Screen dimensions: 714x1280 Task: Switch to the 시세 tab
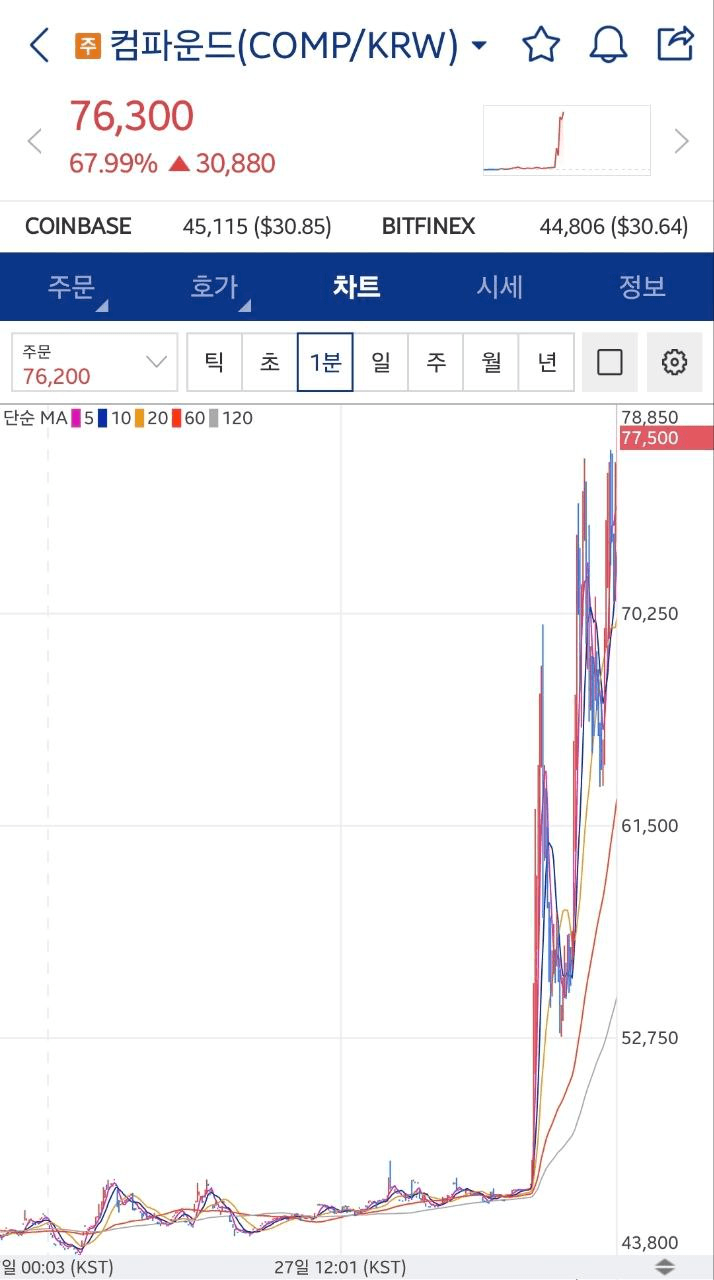(x=499, y=287)
